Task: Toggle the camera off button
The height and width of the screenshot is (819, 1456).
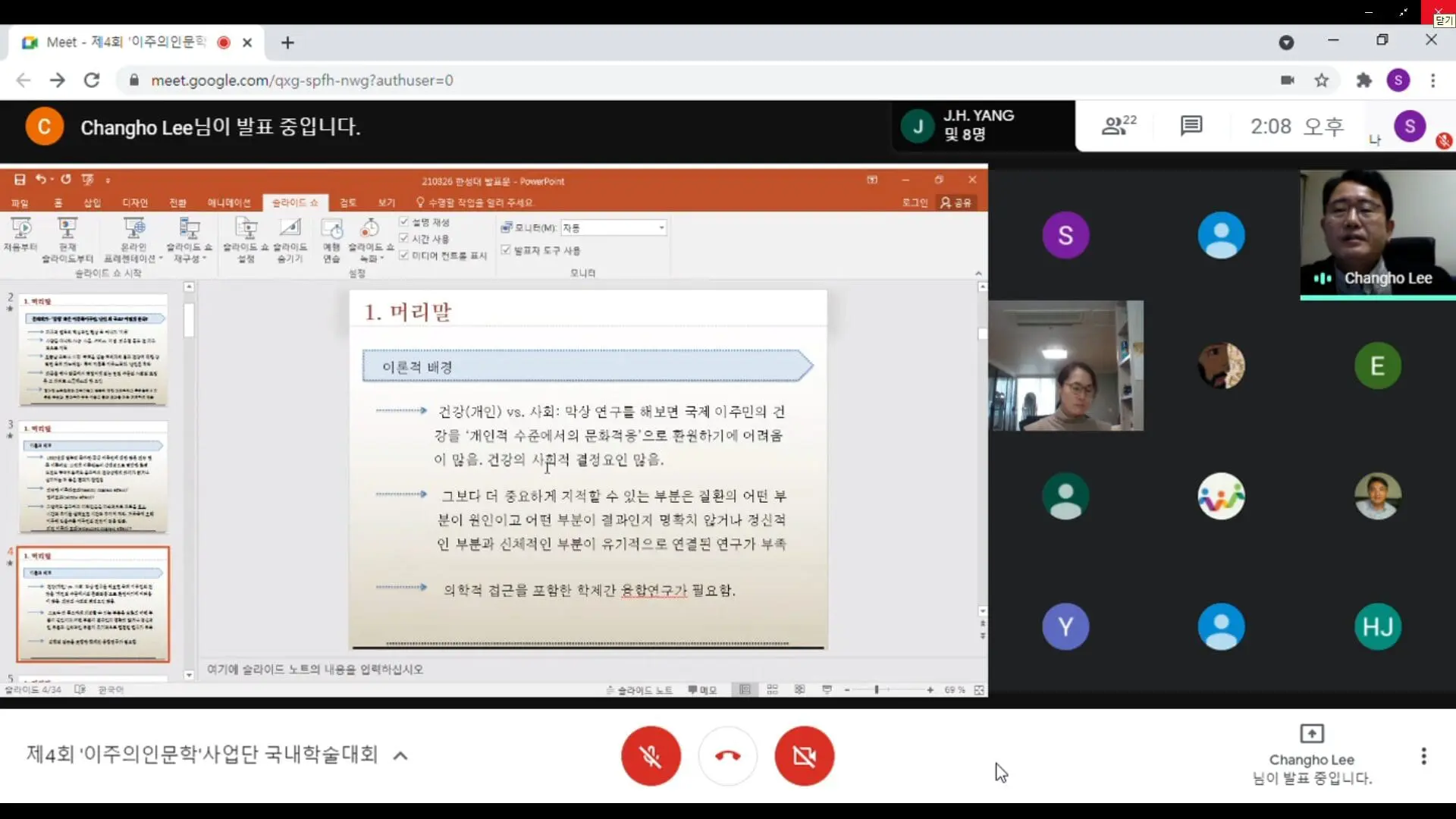Action: pyautogui.click(x=804, y=755)
